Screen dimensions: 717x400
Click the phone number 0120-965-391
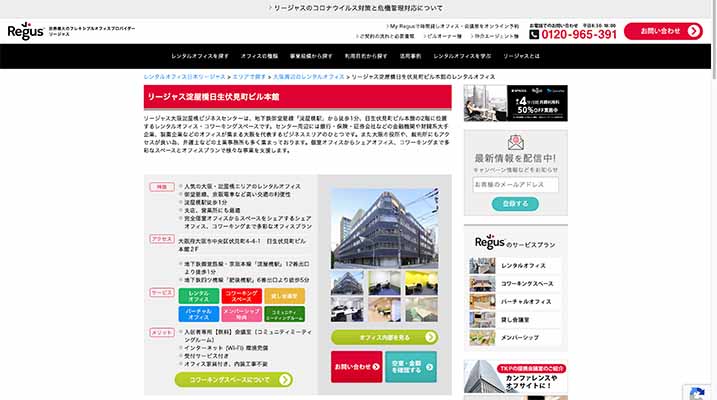coord(578,35)
